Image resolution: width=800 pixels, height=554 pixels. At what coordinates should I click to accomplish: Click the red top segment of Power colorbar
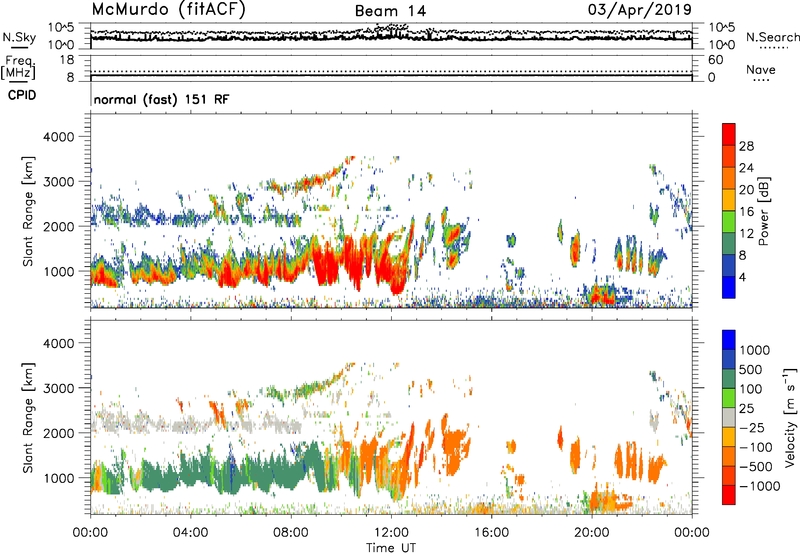(x=729, y=134)
